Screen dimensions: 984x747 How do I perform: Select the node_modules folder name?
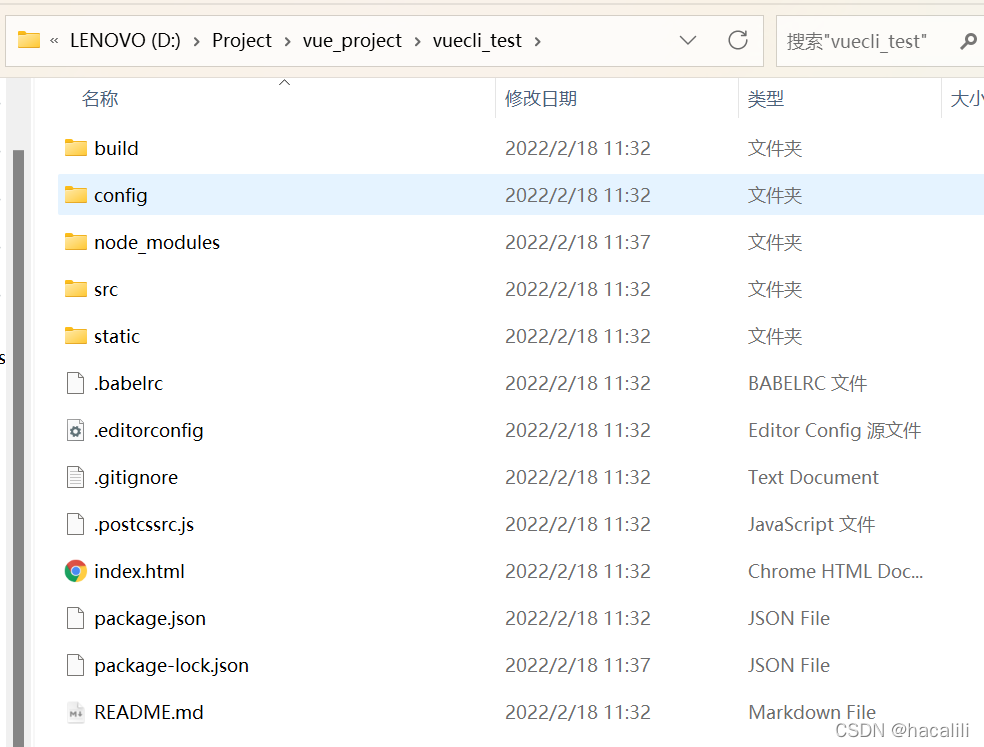[157, 243]
